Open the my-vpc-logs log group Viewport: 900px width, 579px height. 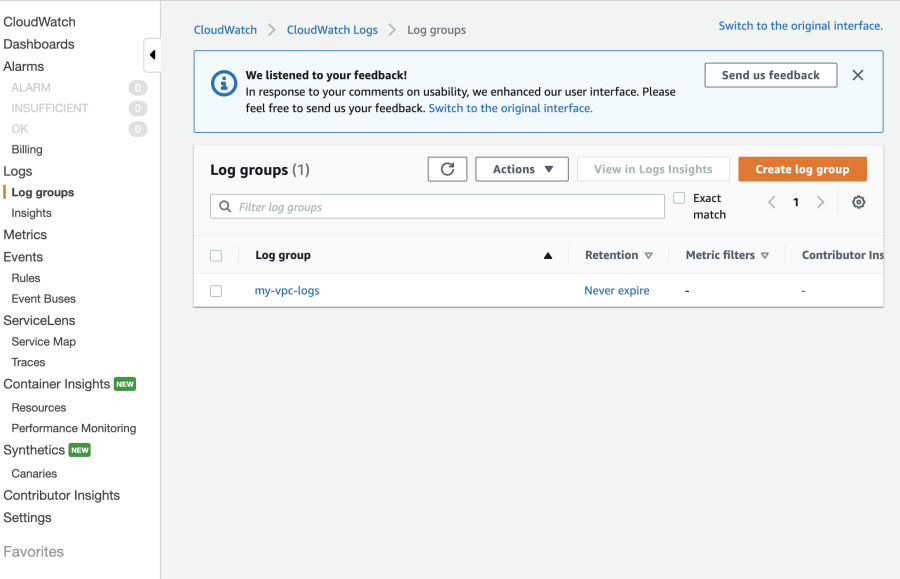pos(287,290)
